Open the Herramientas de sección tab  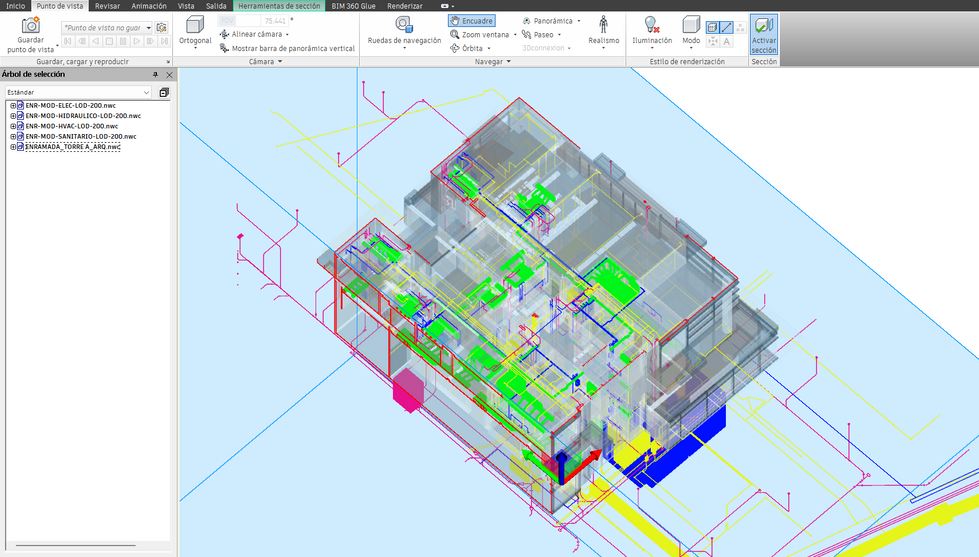(x=279, y=6)
